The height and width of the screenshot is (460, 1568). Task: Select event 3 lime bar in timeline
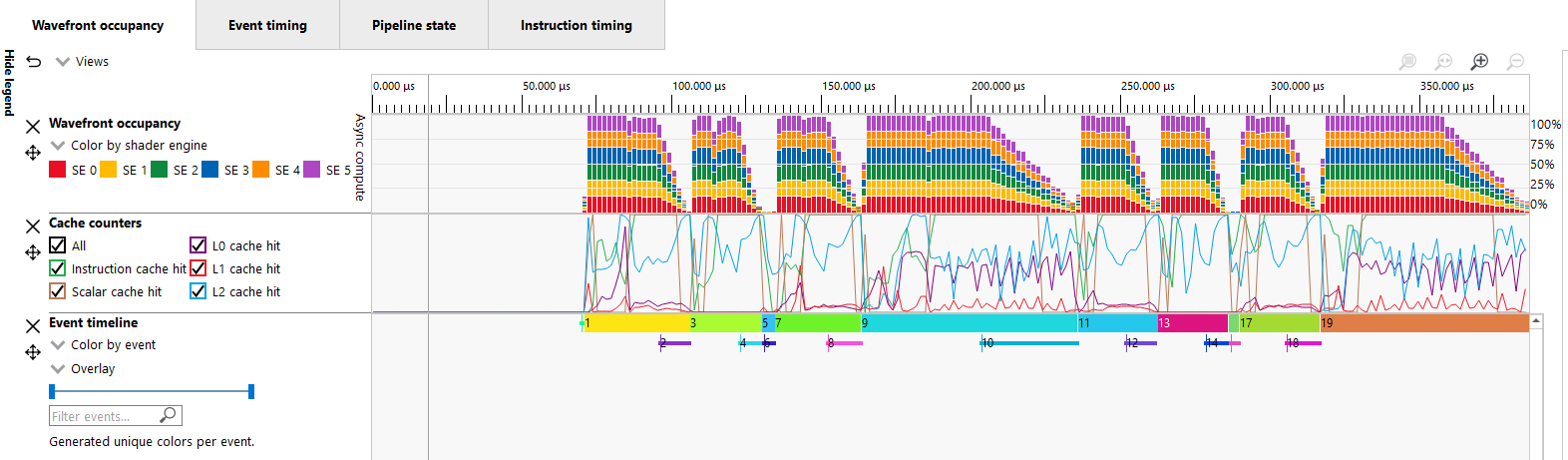pyautogui.click(x=724, y=323)
